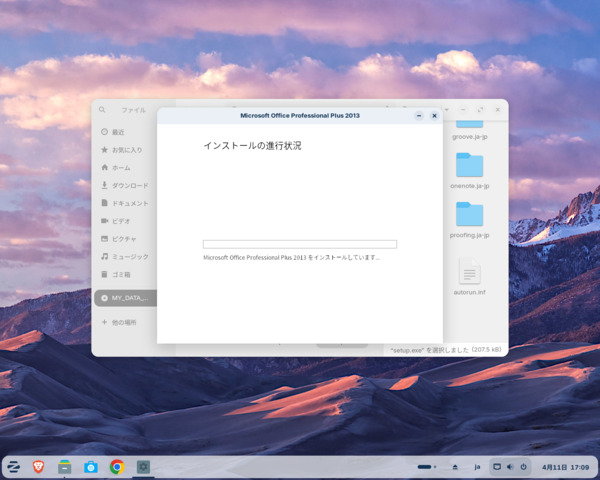Open the view options dropdown in Files

447,110
